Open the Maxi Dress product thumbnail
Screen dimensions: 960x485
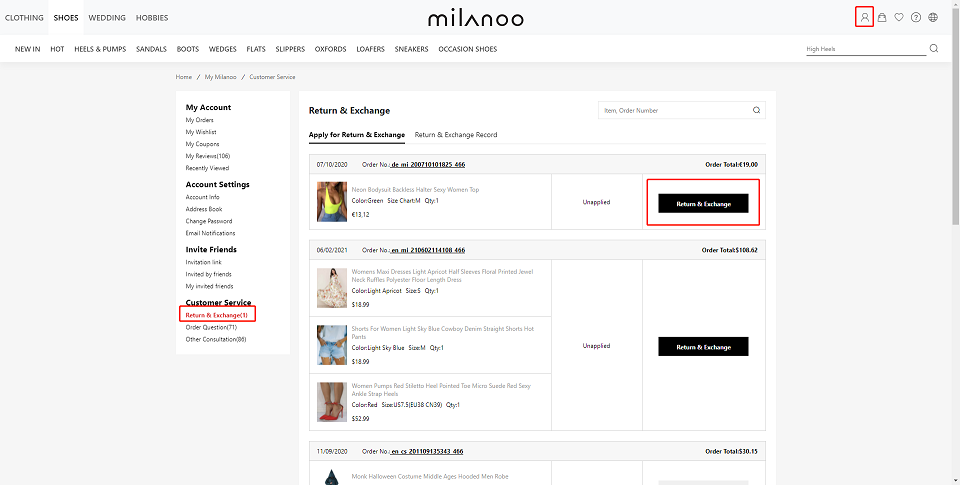[332, 288]
